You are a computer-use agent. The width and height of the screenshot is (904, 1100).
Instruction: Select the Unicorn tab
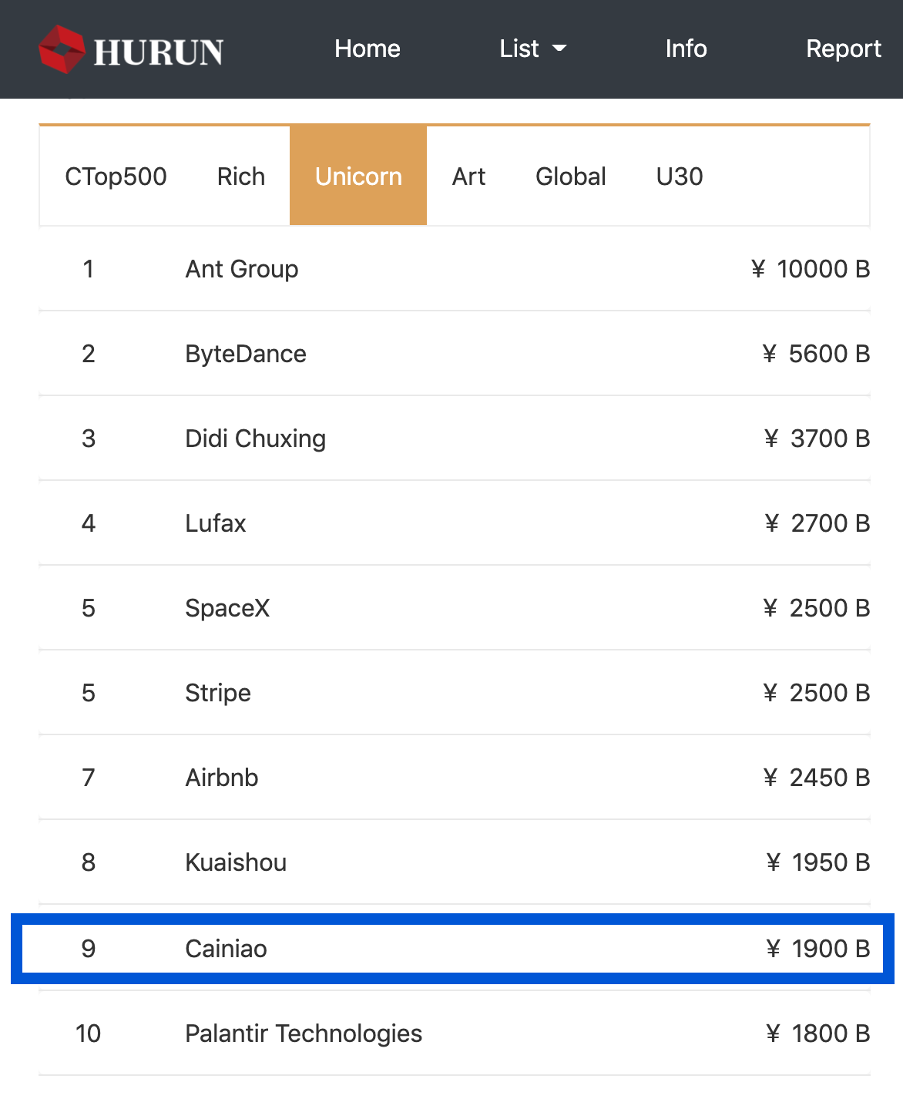(x=358, y=176)
